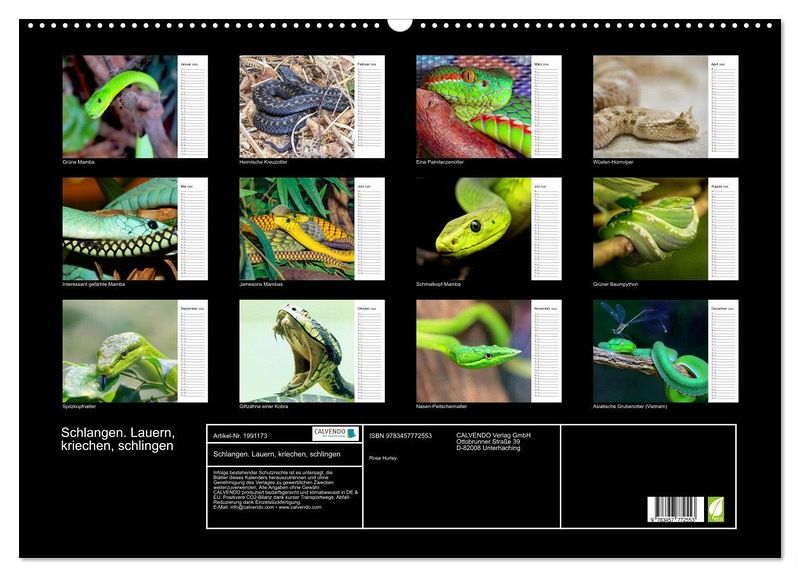The image size is (800, 577).
Task: Open the Grüner Baumpython photo
Action: [x=650, y=228]
